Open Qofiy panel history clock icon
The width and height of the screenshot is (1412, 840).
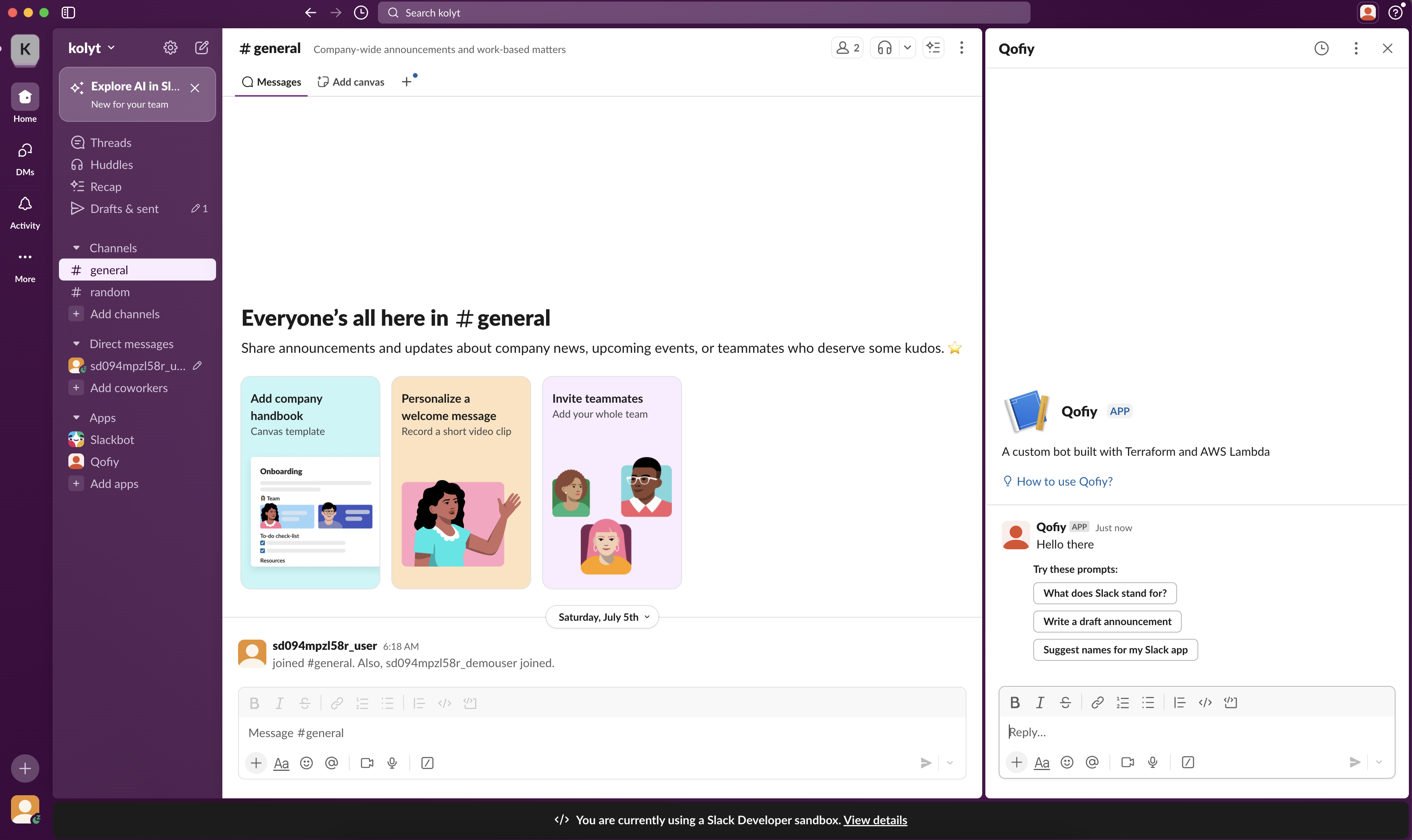(1322, 48)
